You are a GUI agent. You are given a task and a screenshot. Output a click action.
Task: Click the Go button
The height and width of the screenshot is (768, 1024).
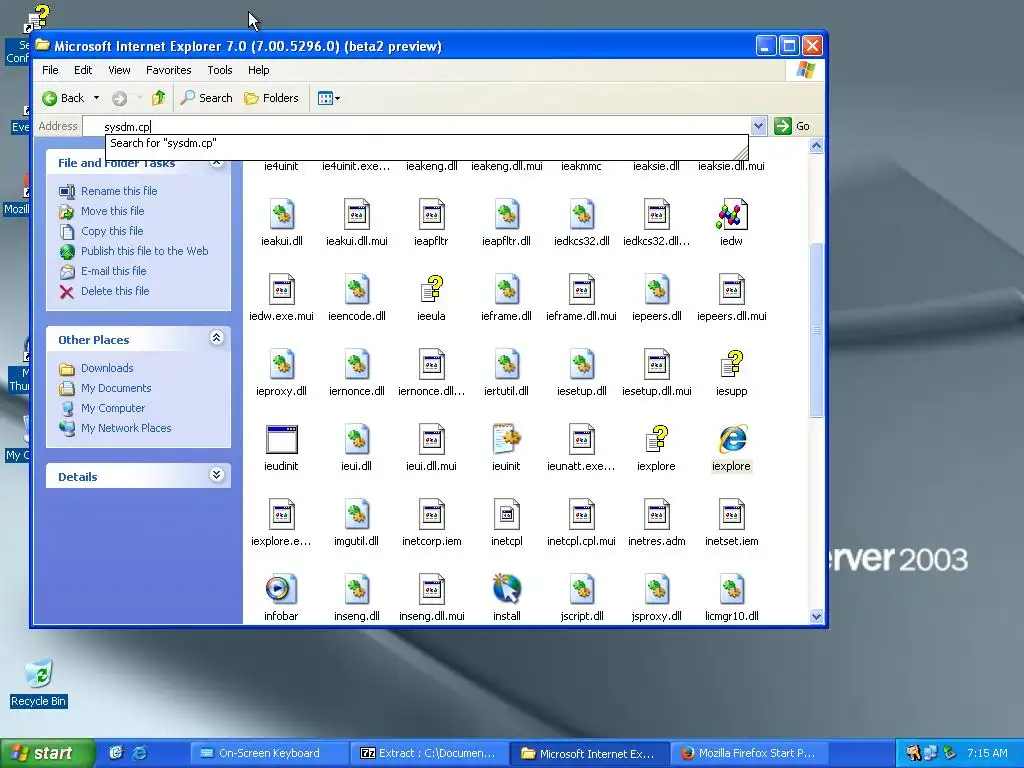793,126
